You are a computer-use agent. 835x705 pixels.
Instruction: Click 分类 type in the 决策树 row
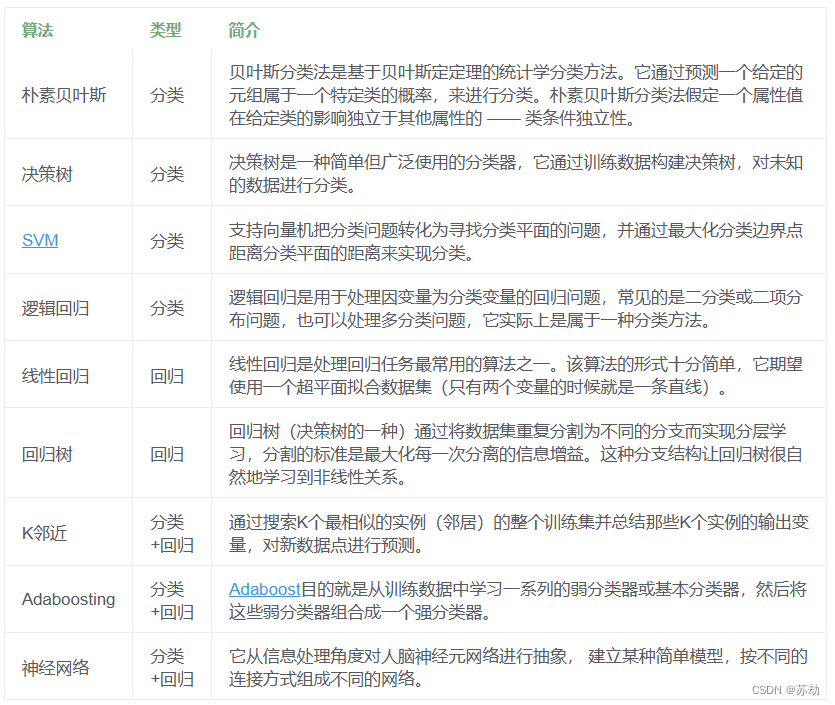(167, 174)
